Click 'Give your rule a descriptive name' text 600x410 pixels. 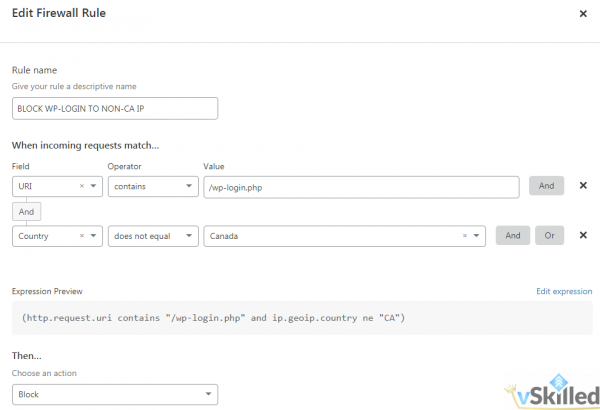(x=74, y=87)
